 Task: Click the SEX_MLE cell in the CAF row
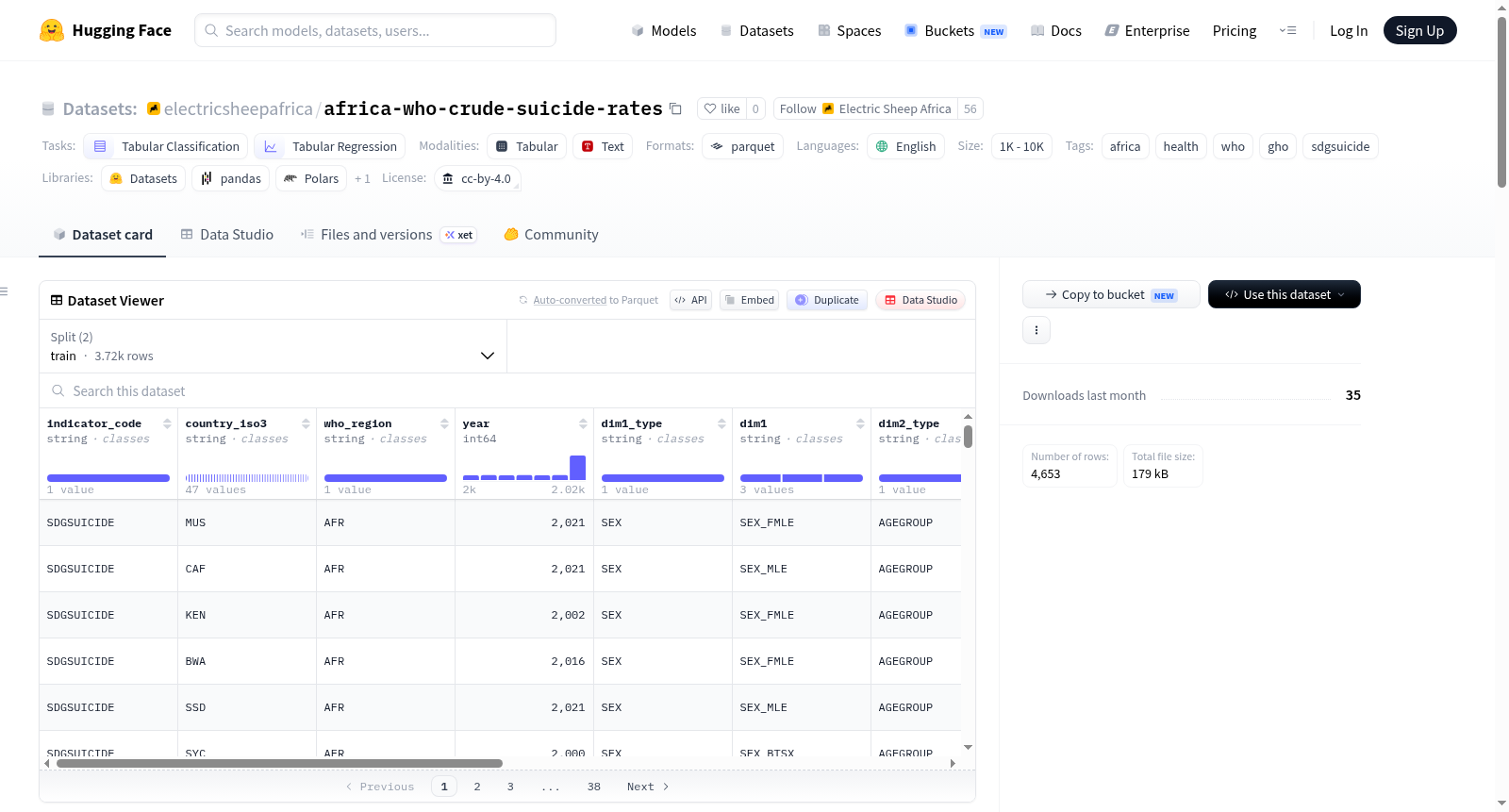[x=802, y=569]
